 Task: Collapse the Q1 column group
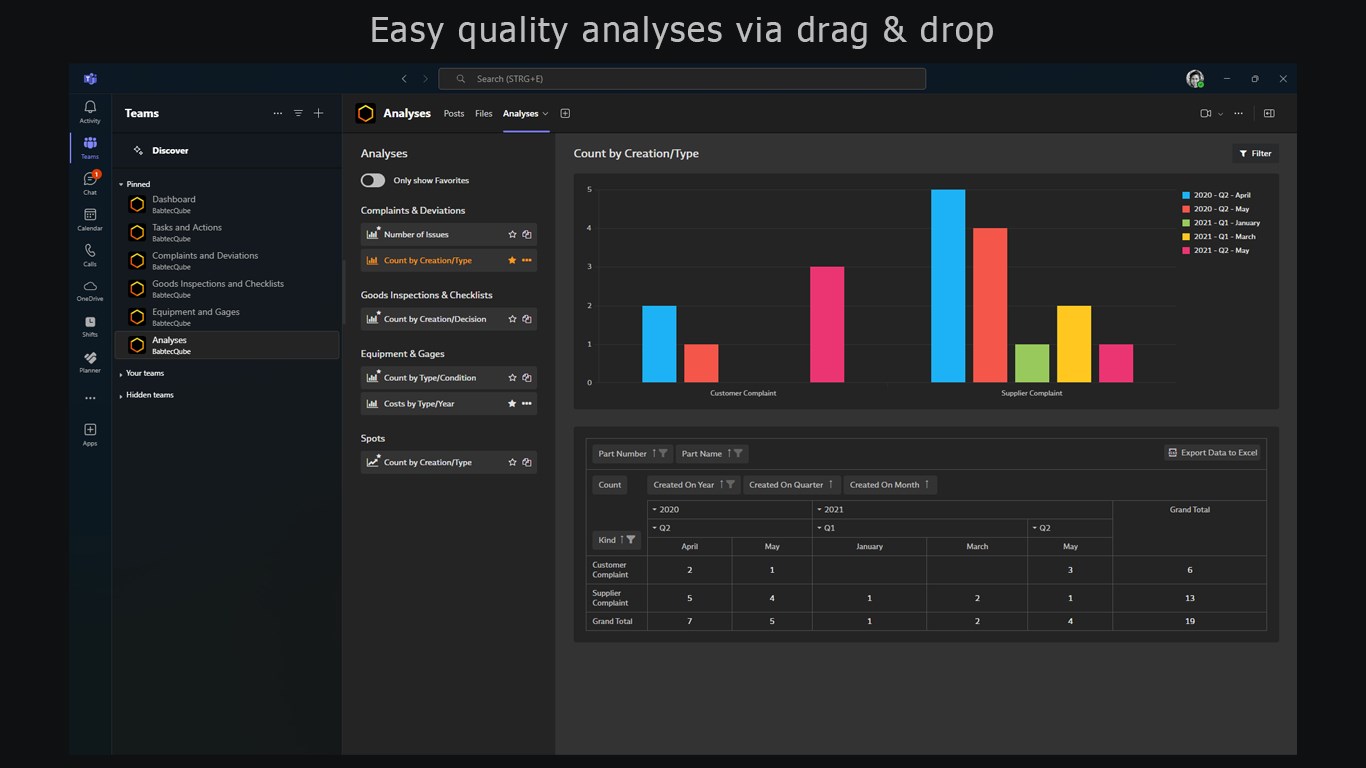pyautogui.click(x=820, y=528)
